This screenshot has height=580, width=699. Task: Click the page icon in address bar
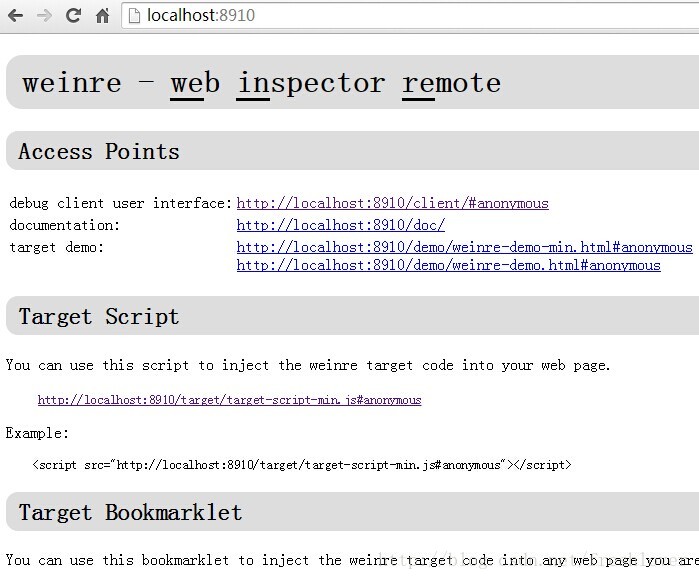coord(134,16)
